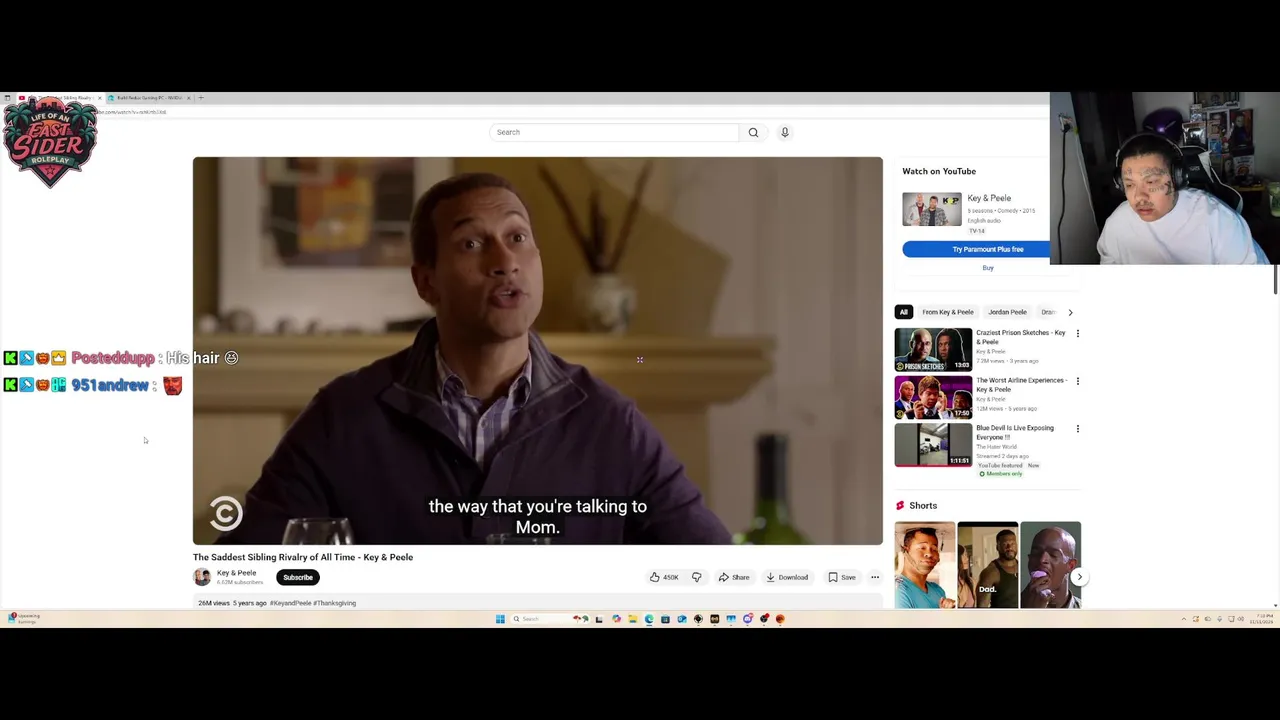Select the Jordan Peele chip

[1007, 312]
